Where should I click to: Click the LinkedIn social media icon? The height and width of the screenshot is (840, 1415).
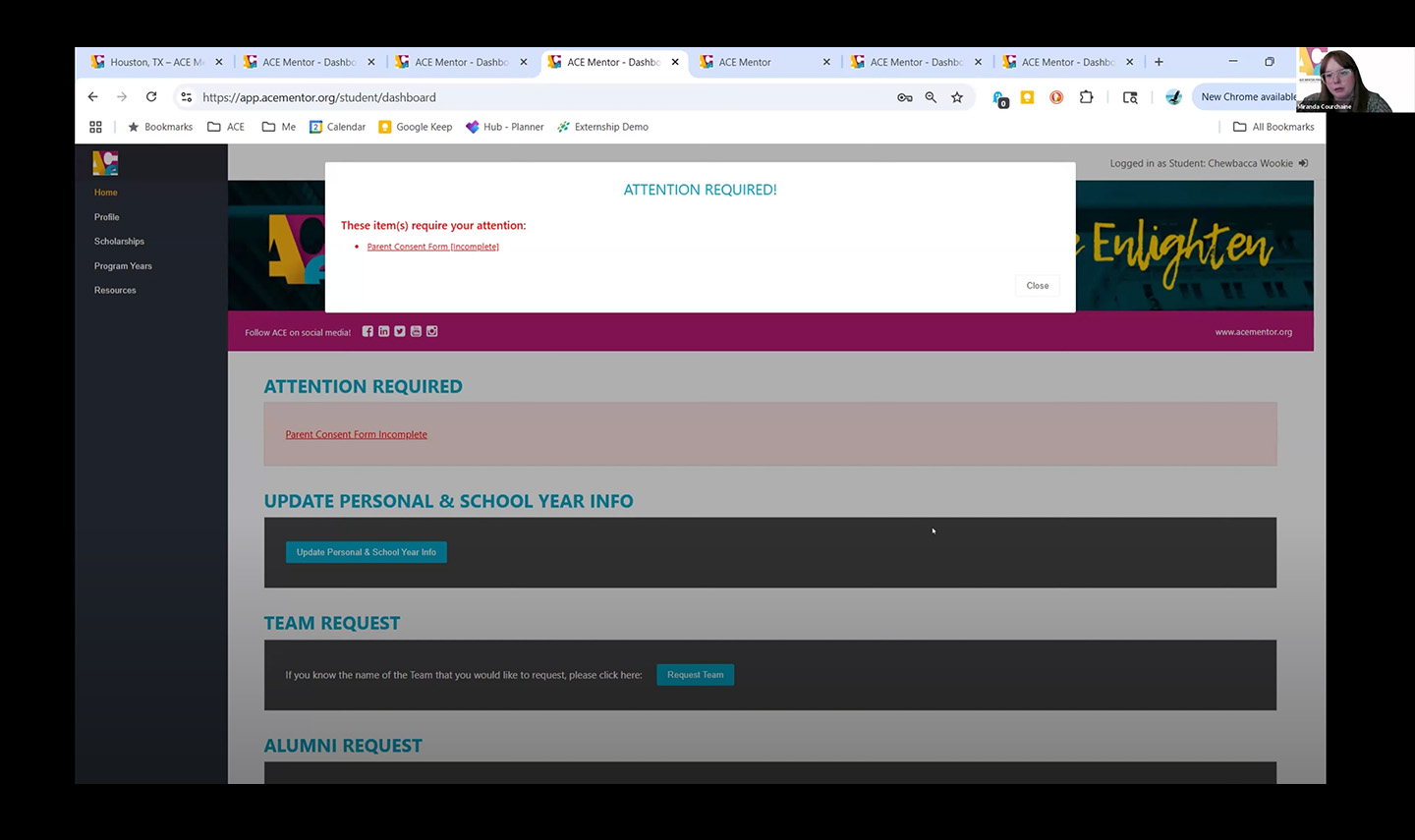383,332
